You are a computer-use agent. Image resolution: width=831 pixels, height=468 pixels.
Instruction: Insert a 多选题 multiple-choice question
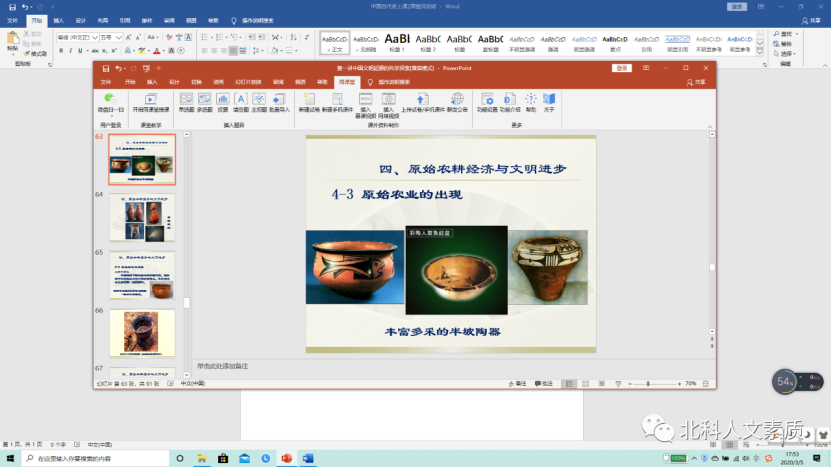[204, 100]
